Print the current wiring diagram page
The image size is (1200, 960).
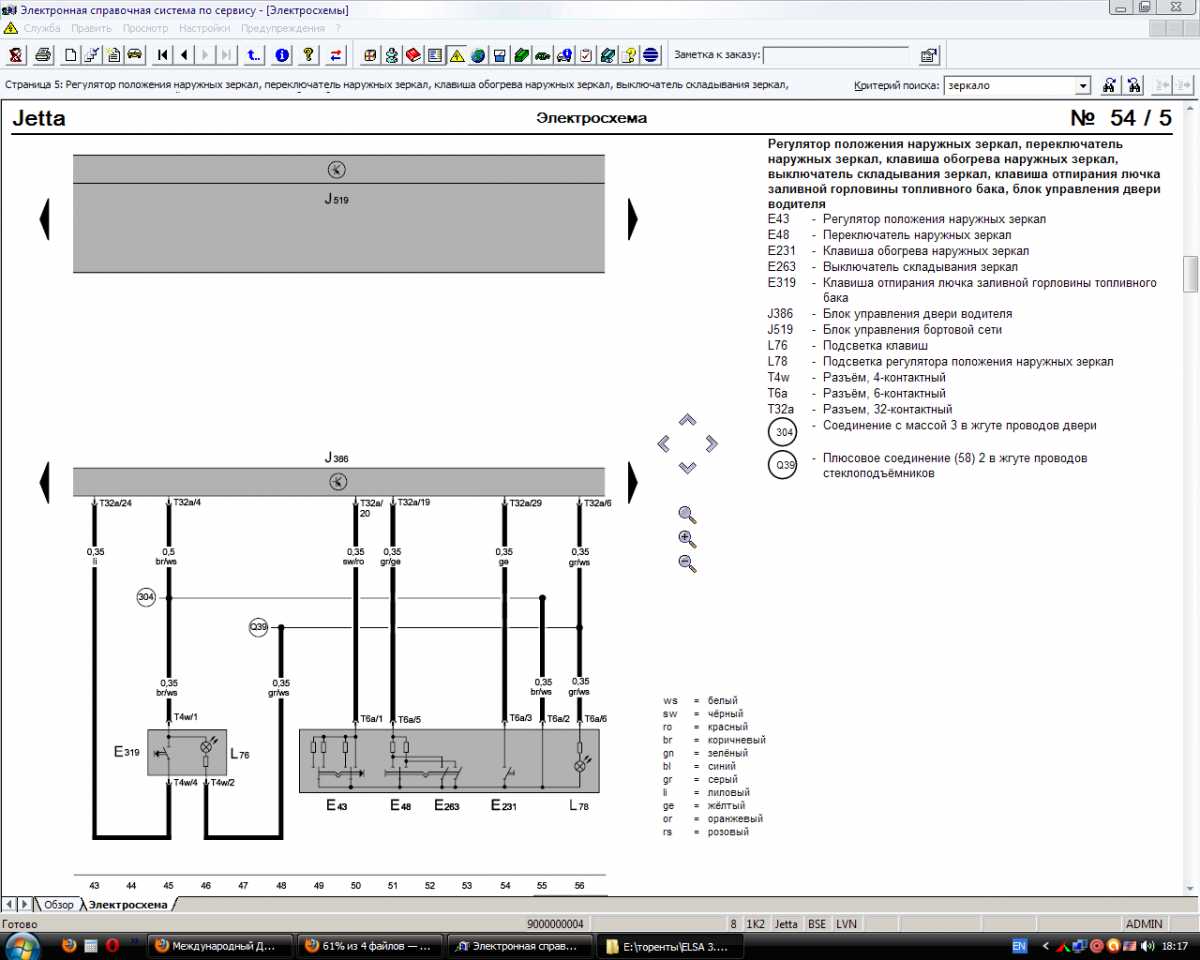pyautogui.click(x=43, y=55)
